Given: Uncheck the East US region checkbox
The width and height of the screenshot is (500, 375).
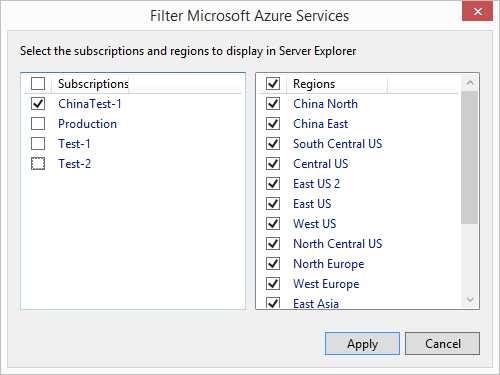Looking at the screenshot, I should pos(273,204).
